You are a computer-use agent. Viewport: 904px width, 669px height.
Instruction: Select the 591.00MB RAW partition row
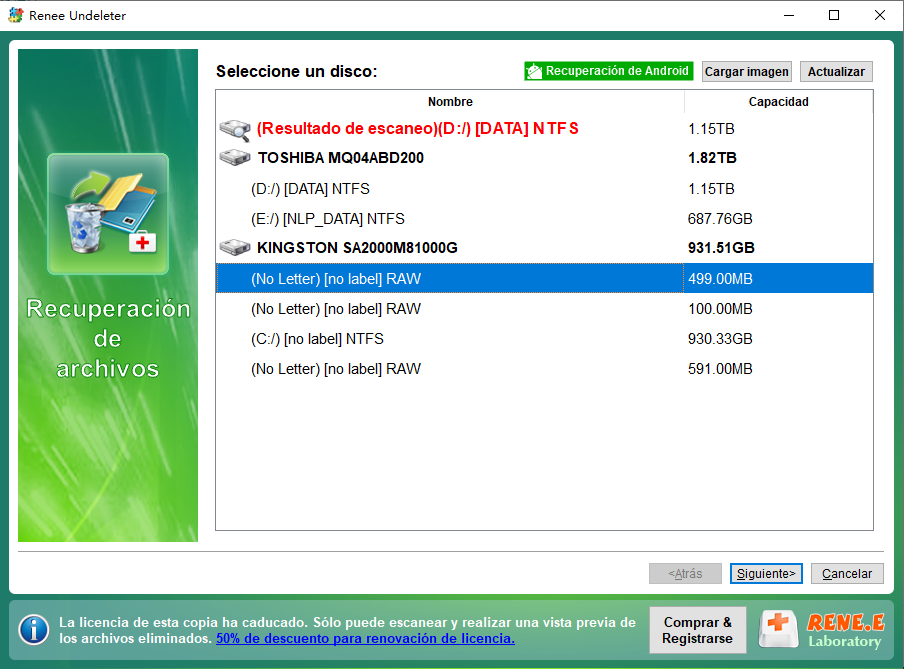tap(544, 369)
